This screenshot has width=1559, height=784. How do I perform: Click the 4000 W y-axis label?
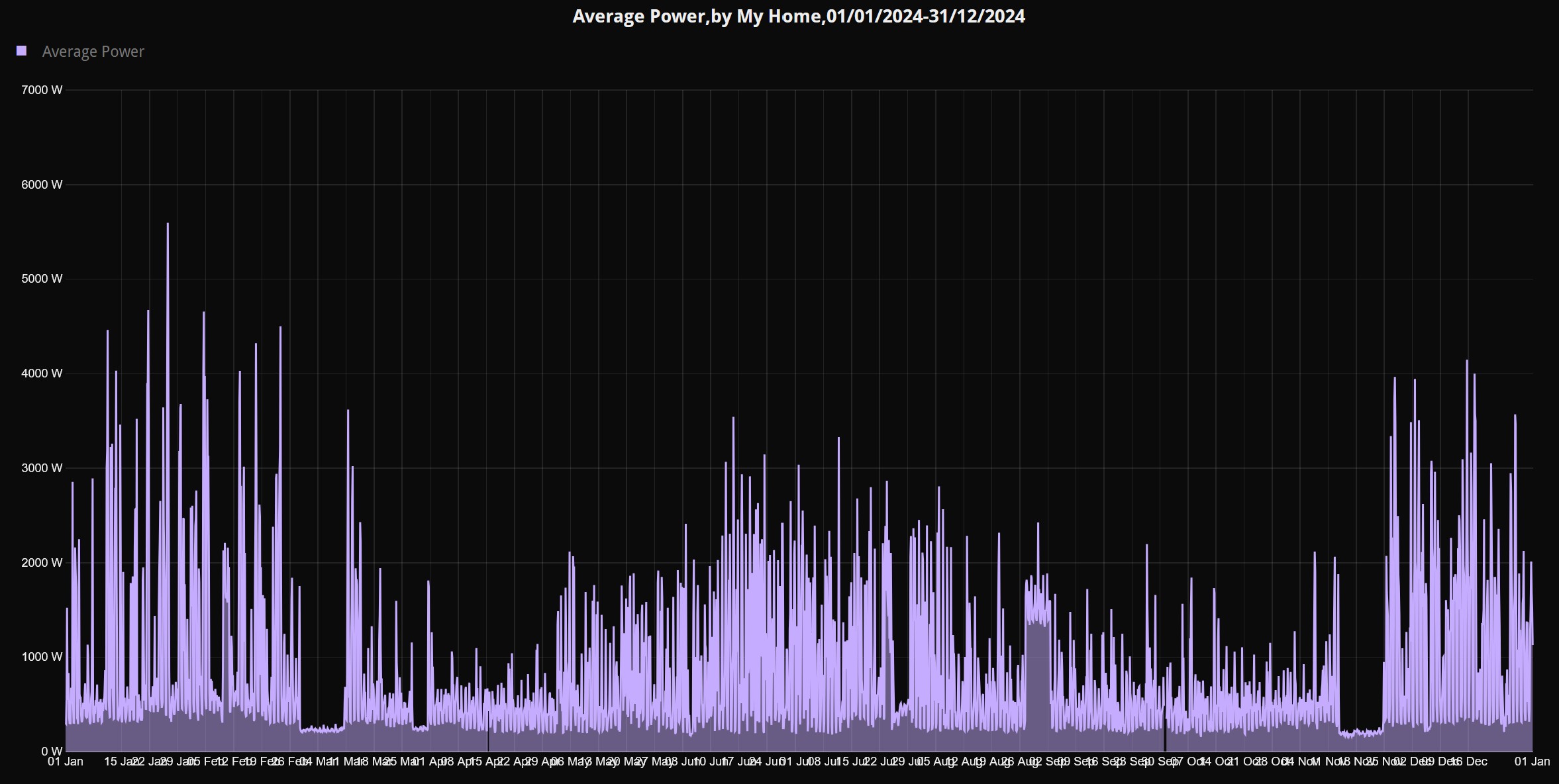point(42,373)
